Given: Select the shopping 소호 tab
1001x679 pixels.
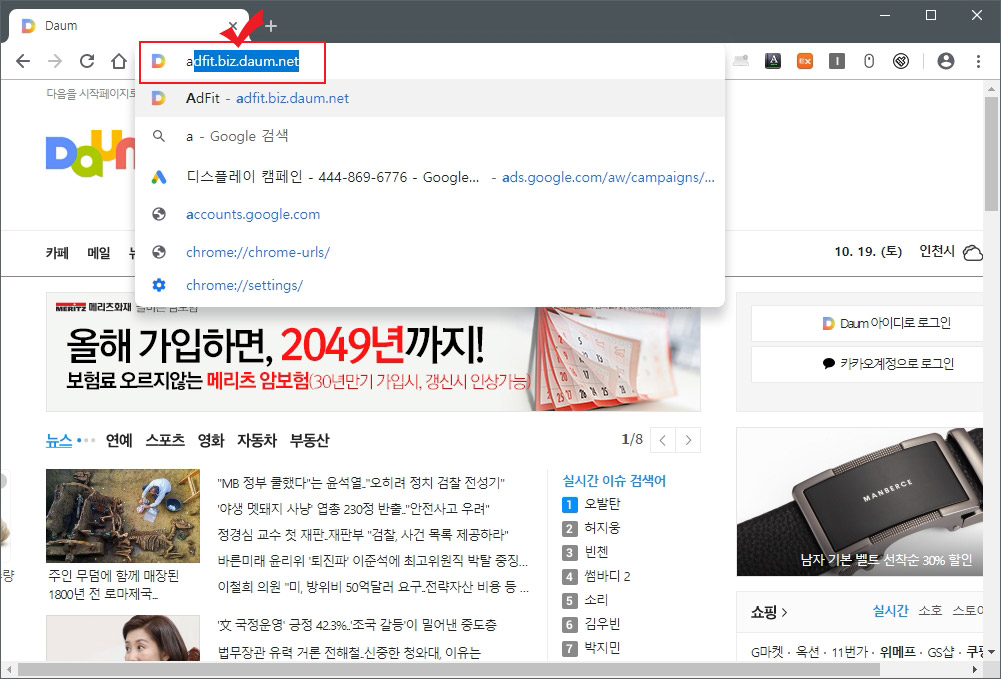Looking at the screenshot, I should 930,611.
